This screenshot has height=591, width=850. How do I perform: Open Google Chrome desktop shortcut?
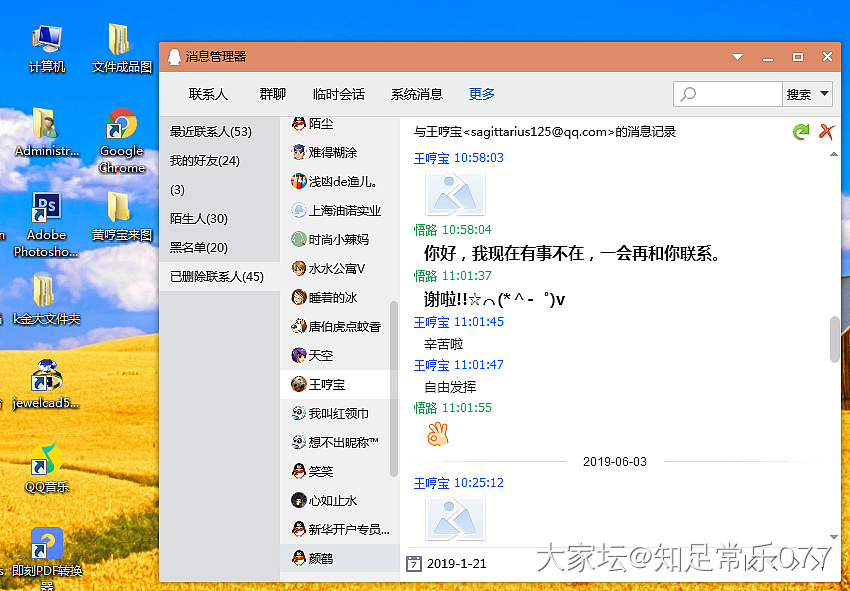click(x=121, y=140)
